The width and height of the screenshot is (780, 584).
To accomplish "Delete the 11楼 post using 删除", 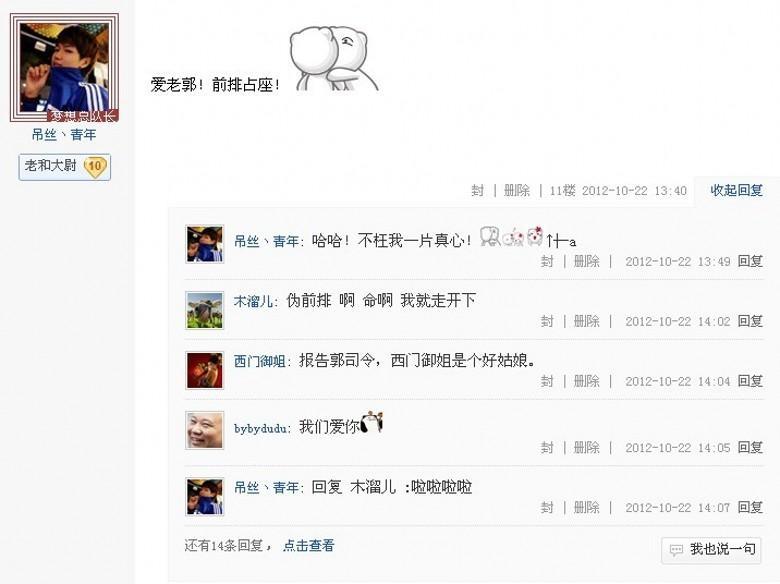I will click(x=517, y=191).
